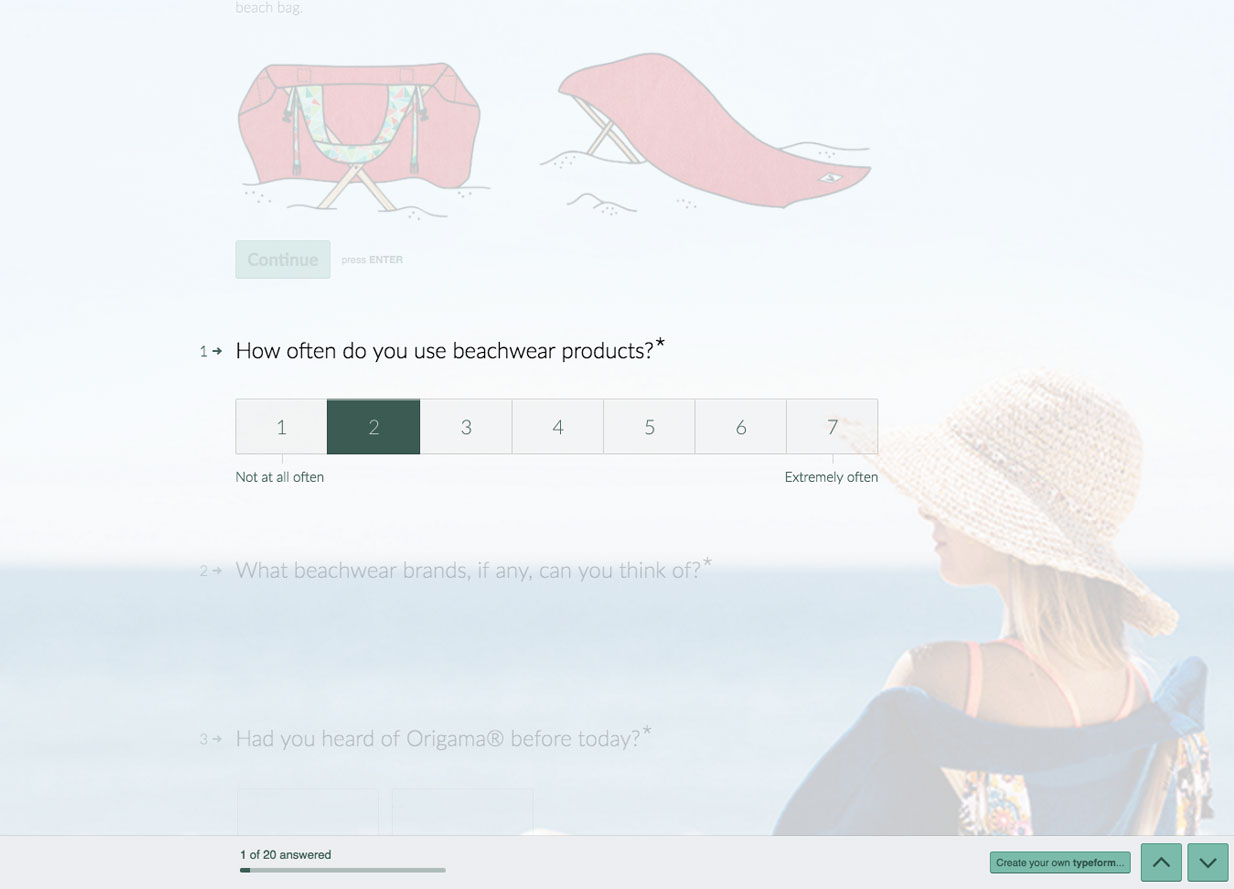Pick rating 5 on the scale
The height and width of the screenshot is (889, 1234).
coord(649,427)
